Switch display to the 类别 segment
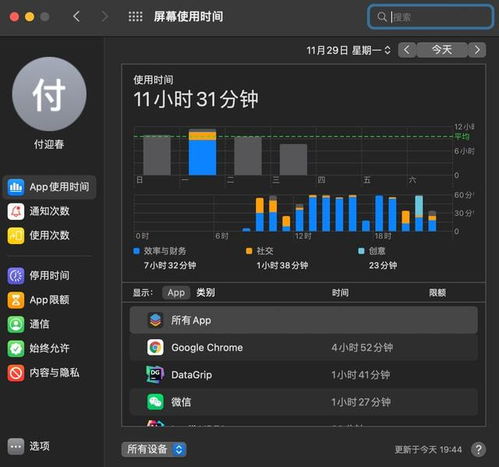 [x=206, y=293]
